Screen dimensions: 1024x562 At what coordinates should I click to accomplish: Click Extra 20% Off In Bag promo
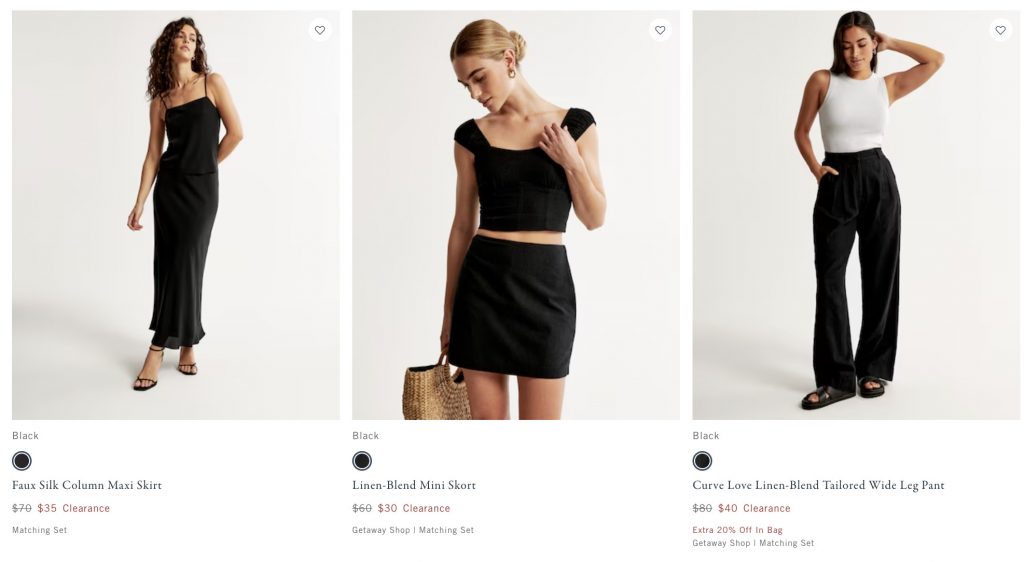coord(737,530)
